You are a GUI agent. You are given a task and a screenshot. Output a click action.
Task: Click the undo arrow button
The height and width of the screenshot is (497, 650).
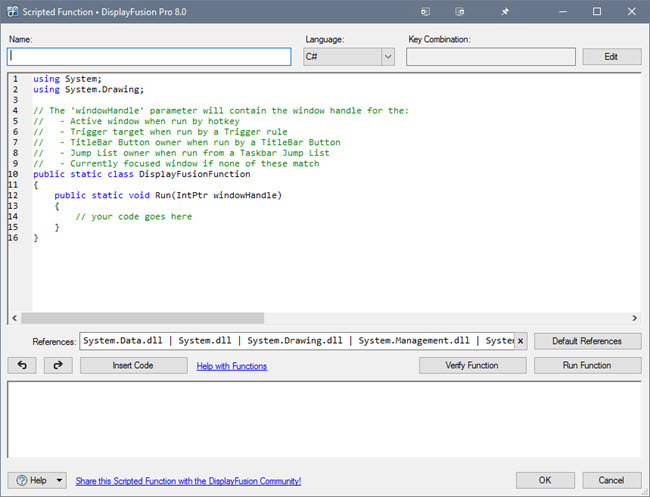pyautogui.click(x=22, y=365)
